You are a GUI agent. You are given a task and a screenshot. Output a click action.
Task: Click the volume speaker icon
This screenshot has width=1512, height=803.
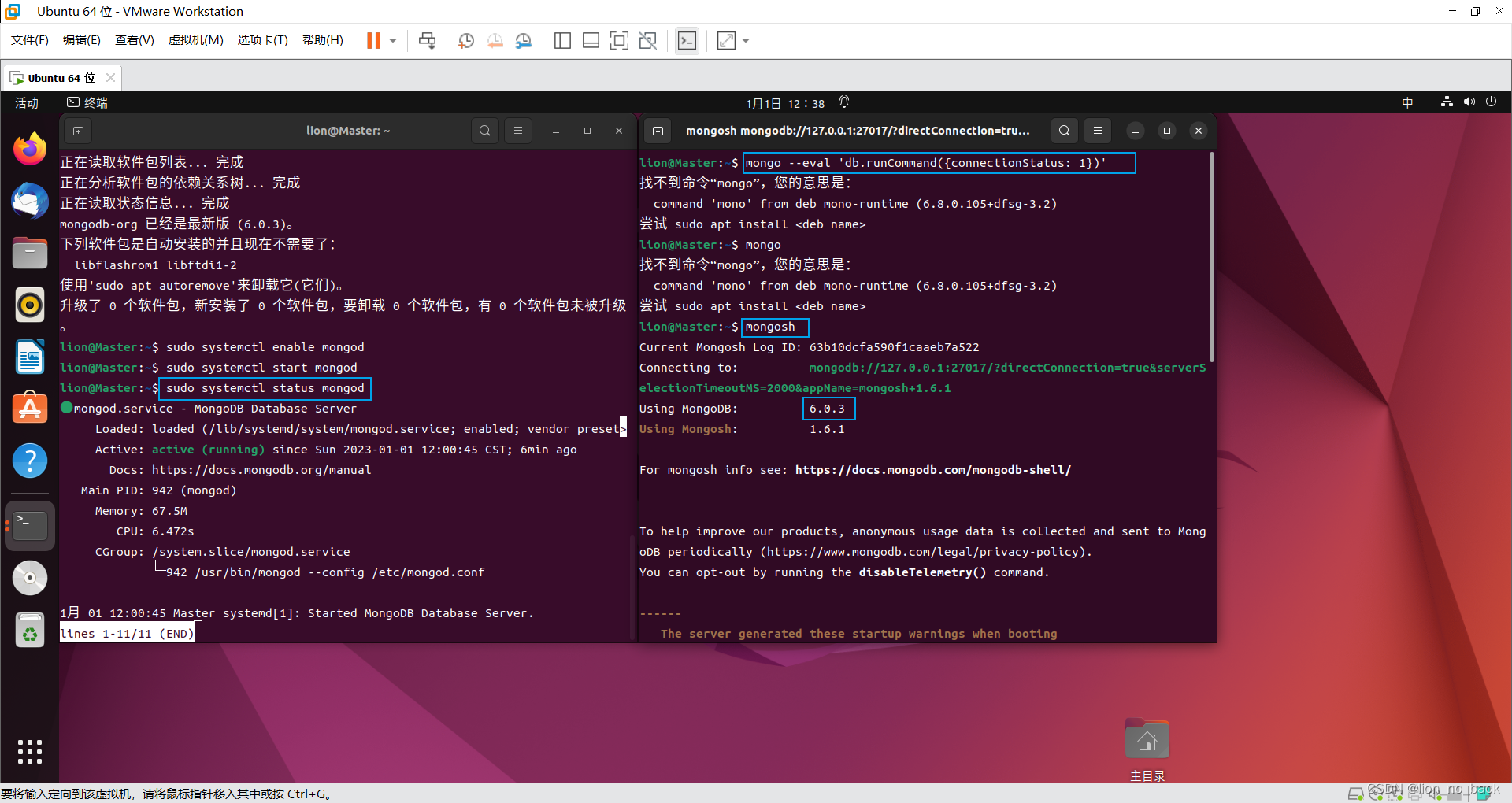click(1469, 102)
